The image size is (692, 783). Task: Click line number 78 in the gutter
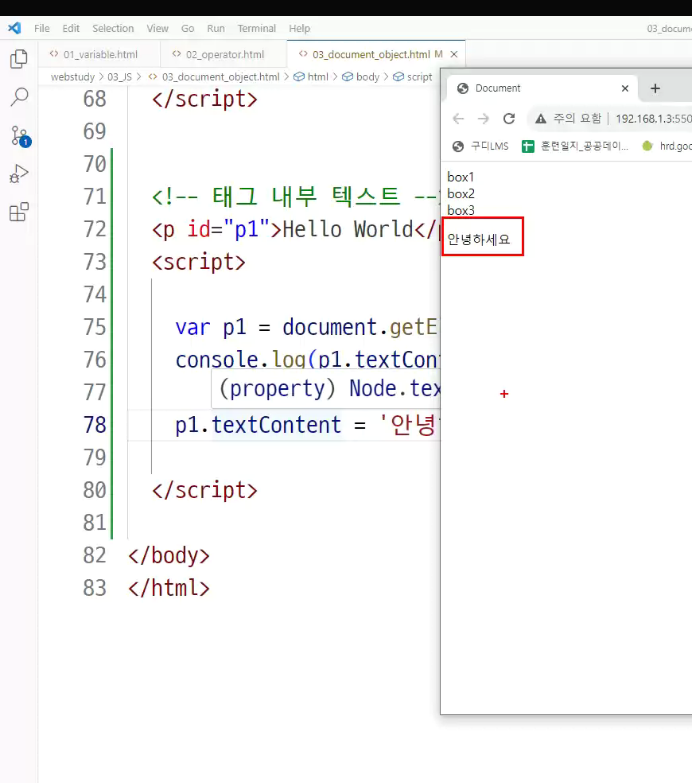(x=95, y=425)
